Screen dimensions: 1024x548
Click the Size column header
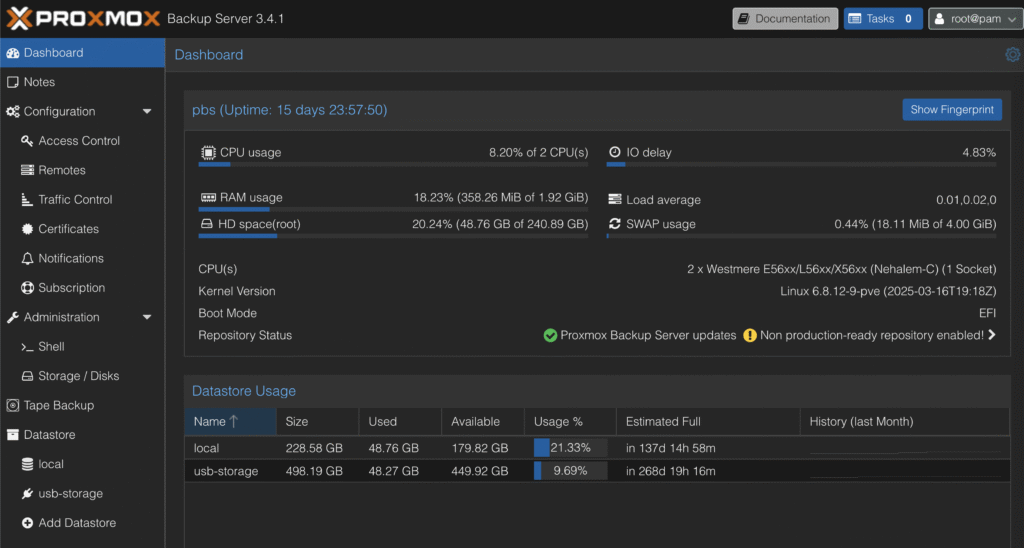(x=317, y=422)
